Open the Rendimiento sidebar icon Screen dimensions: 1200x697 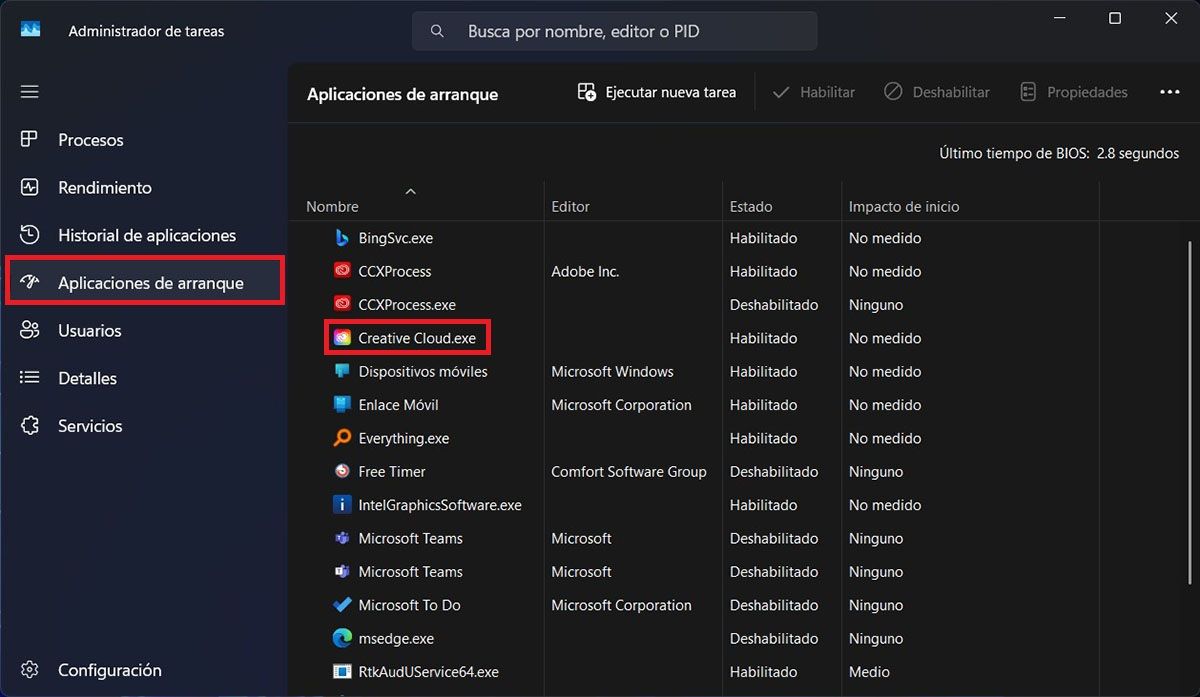point(30,187)
